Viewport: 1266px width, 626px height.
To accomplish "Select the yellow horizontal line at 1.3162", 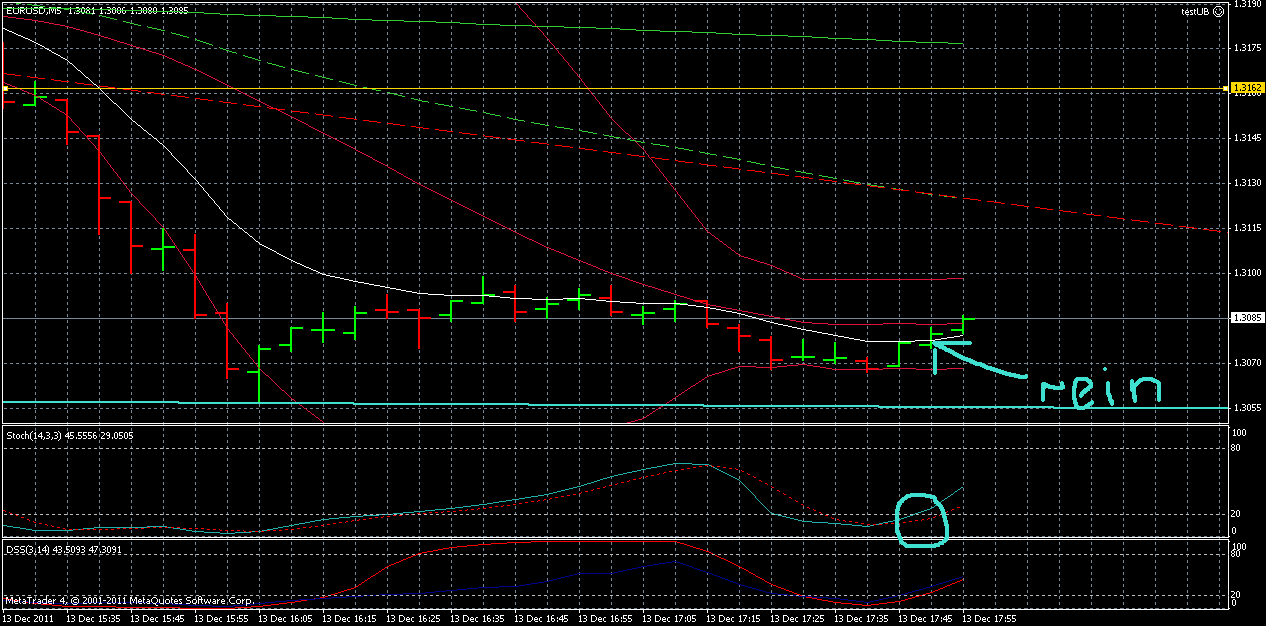I will click(600, 88).
